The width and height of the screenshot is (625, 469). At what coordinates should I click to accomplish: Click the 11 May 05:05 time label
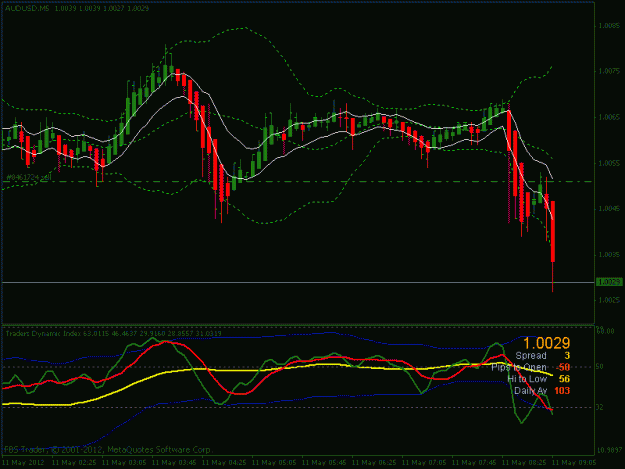click(x=274, y=463)
